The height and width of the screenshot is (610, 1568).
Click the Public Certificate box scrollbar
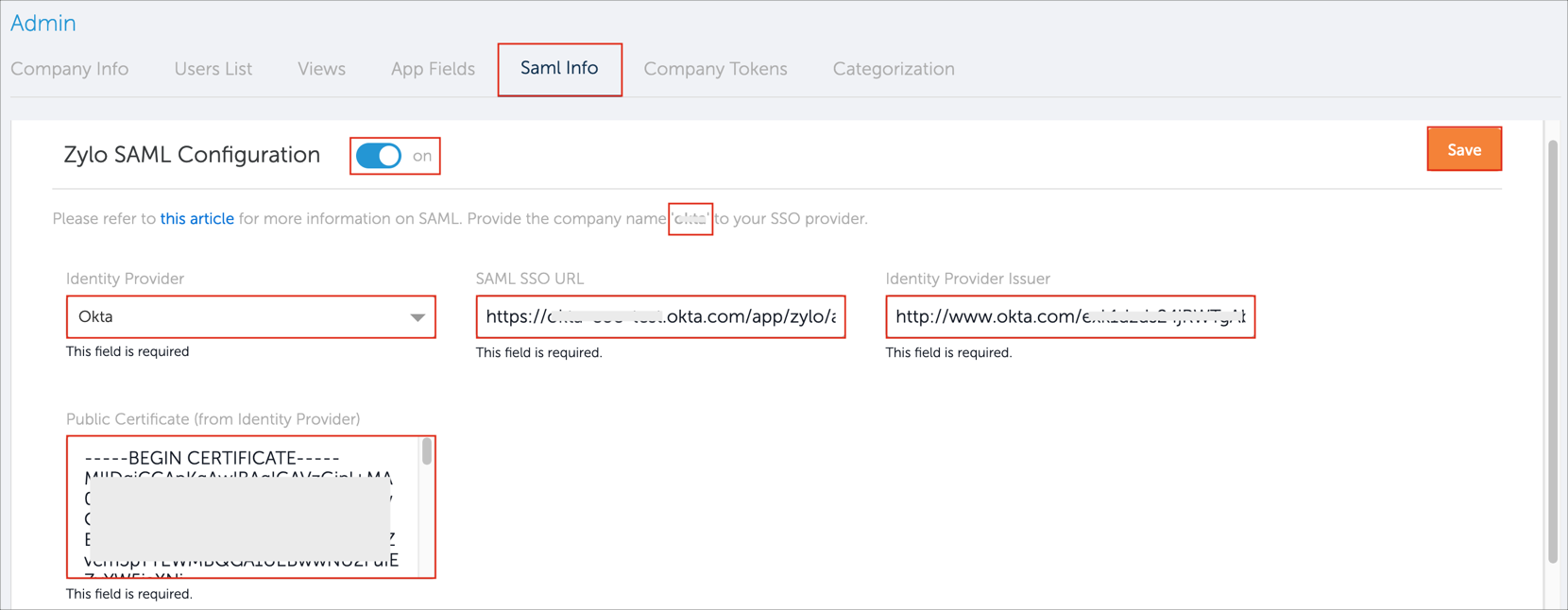(427, 452)
